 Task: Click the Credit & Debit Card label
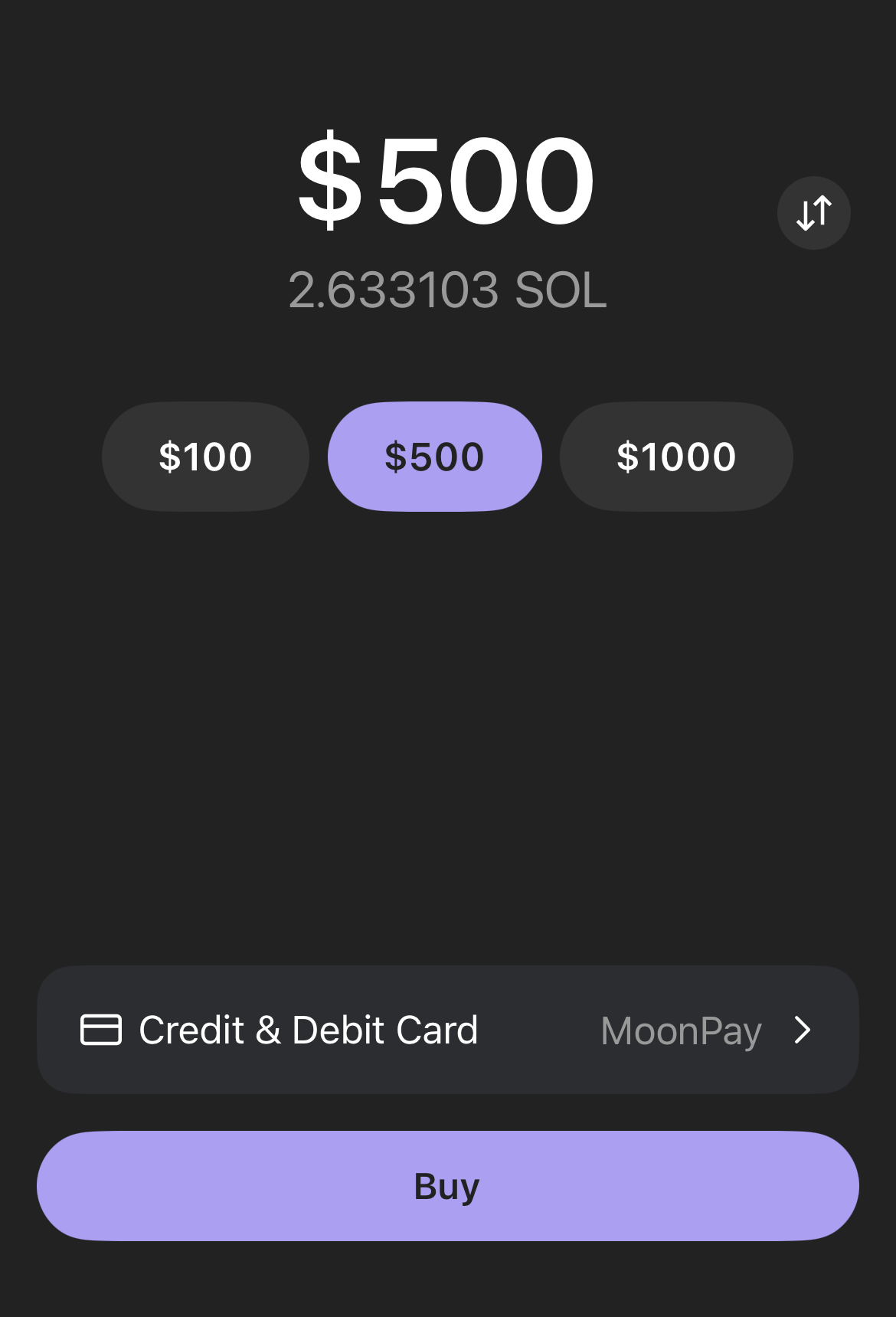pyautogui.click(x=309, y=1030)
